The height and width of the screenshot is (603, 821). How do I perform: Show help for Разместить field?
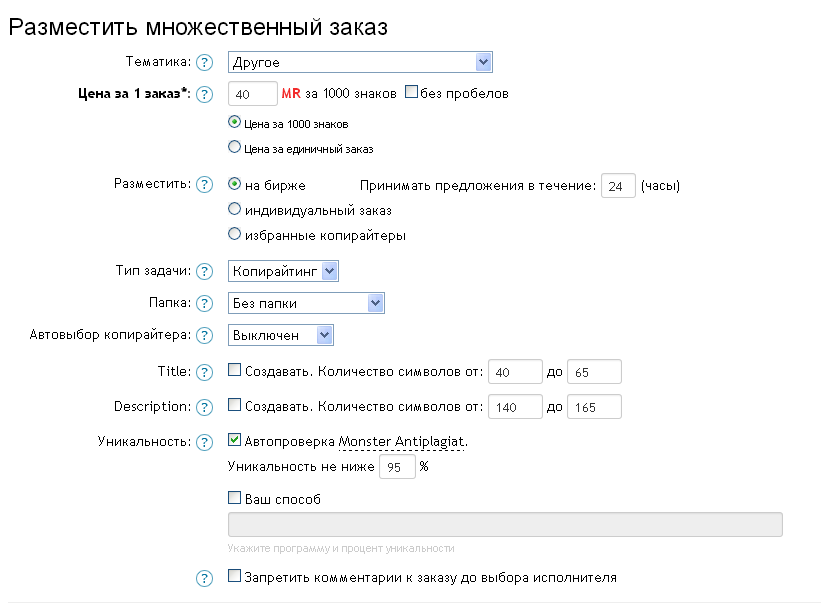coord(204,185)
